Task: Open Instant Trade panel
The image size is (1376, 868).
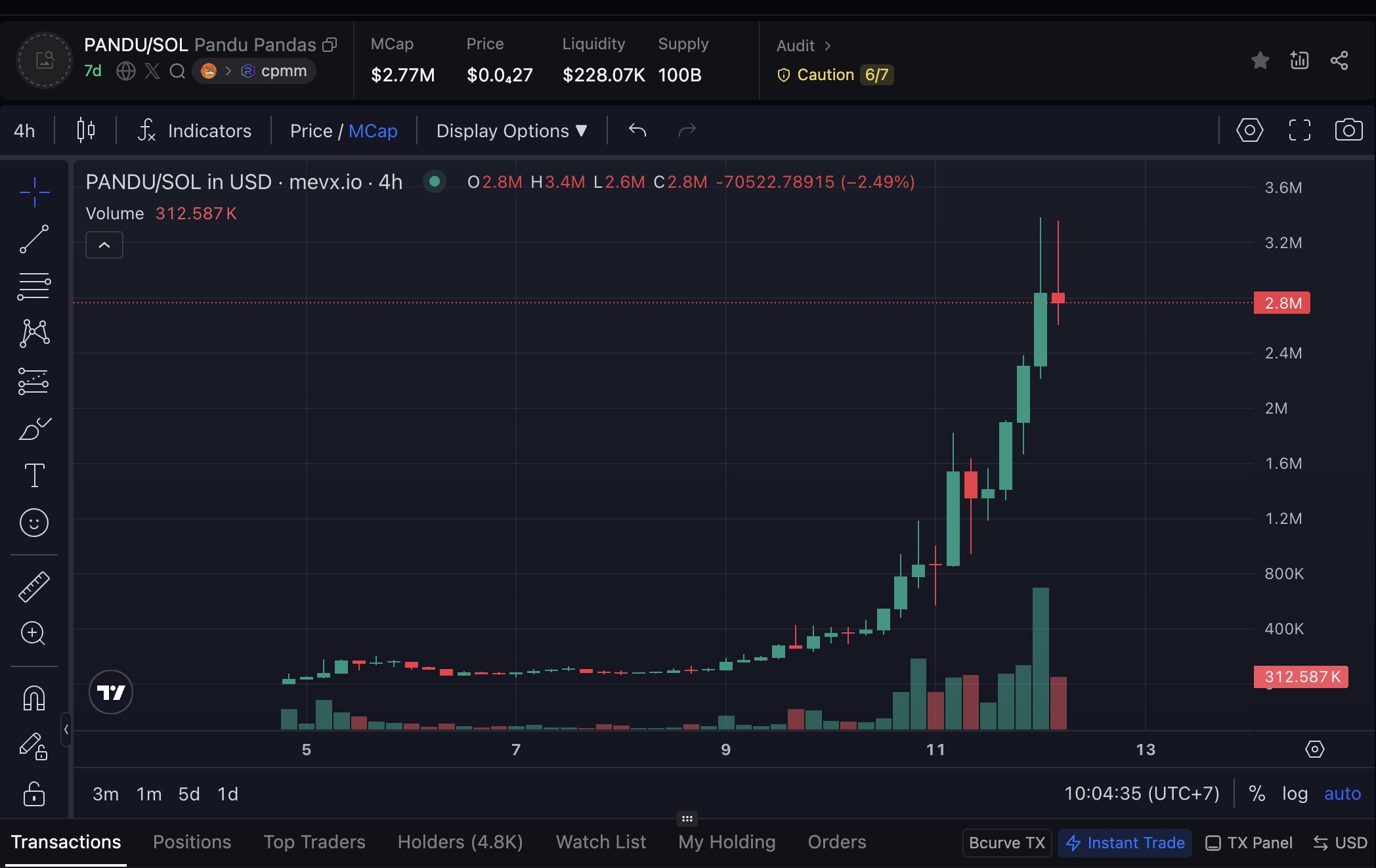Action: click(1125, 842)
